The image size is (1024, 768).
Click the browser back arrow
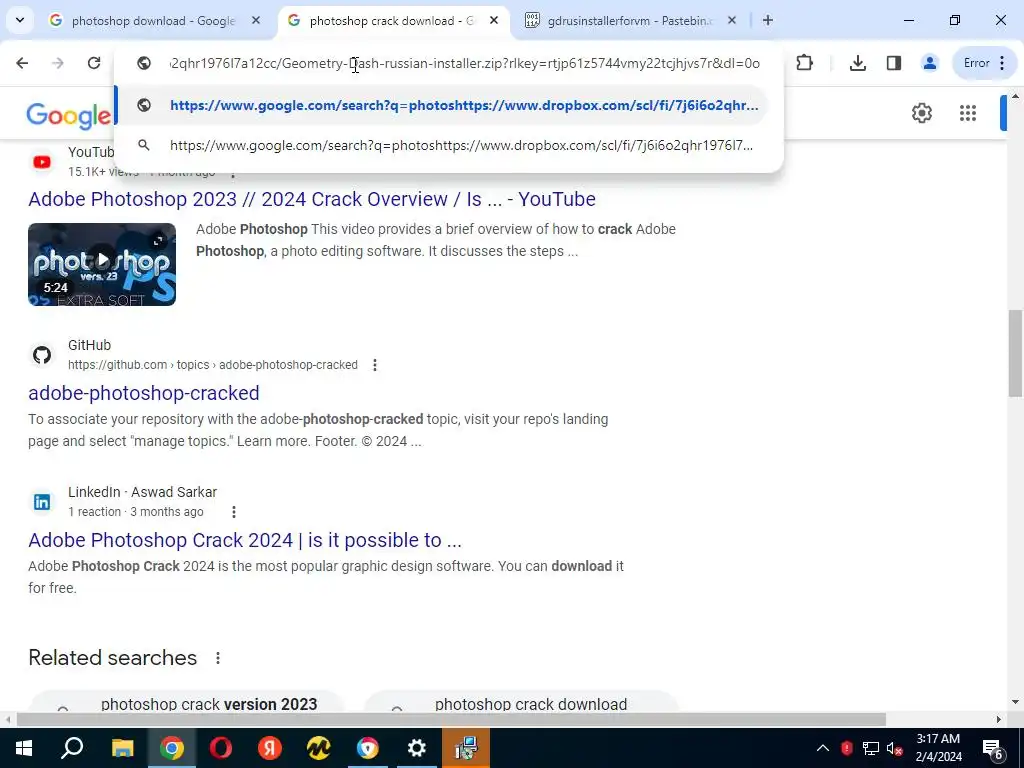[x=22, y=63]
